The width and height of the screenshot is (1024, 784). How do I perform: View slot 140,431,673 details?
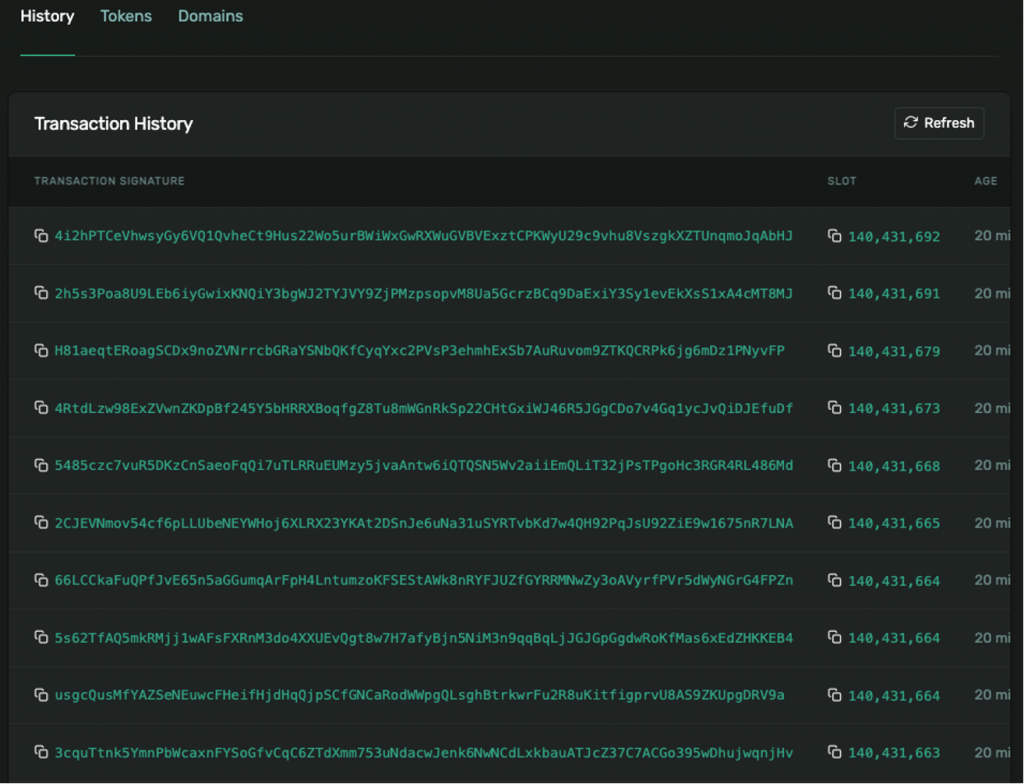click(x=894, y=408)
